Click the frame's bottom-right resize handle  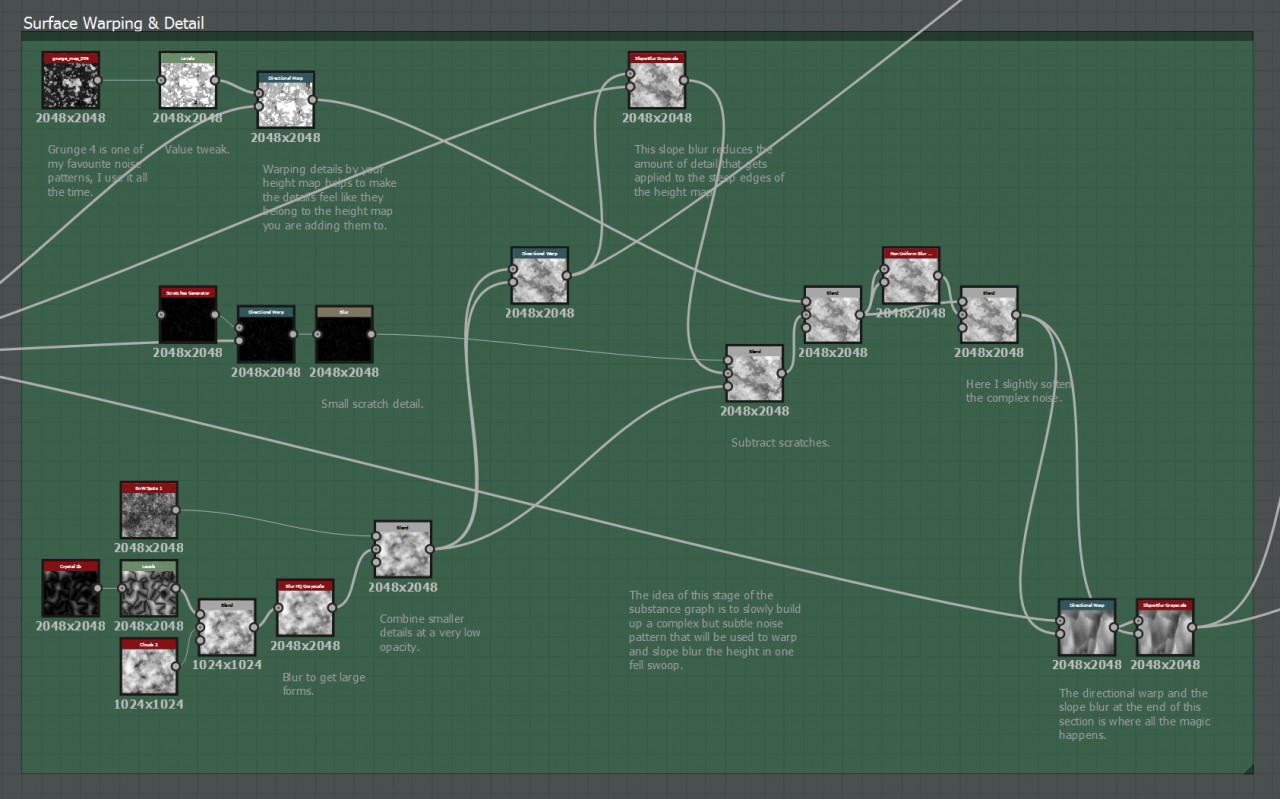(1247, 768)
